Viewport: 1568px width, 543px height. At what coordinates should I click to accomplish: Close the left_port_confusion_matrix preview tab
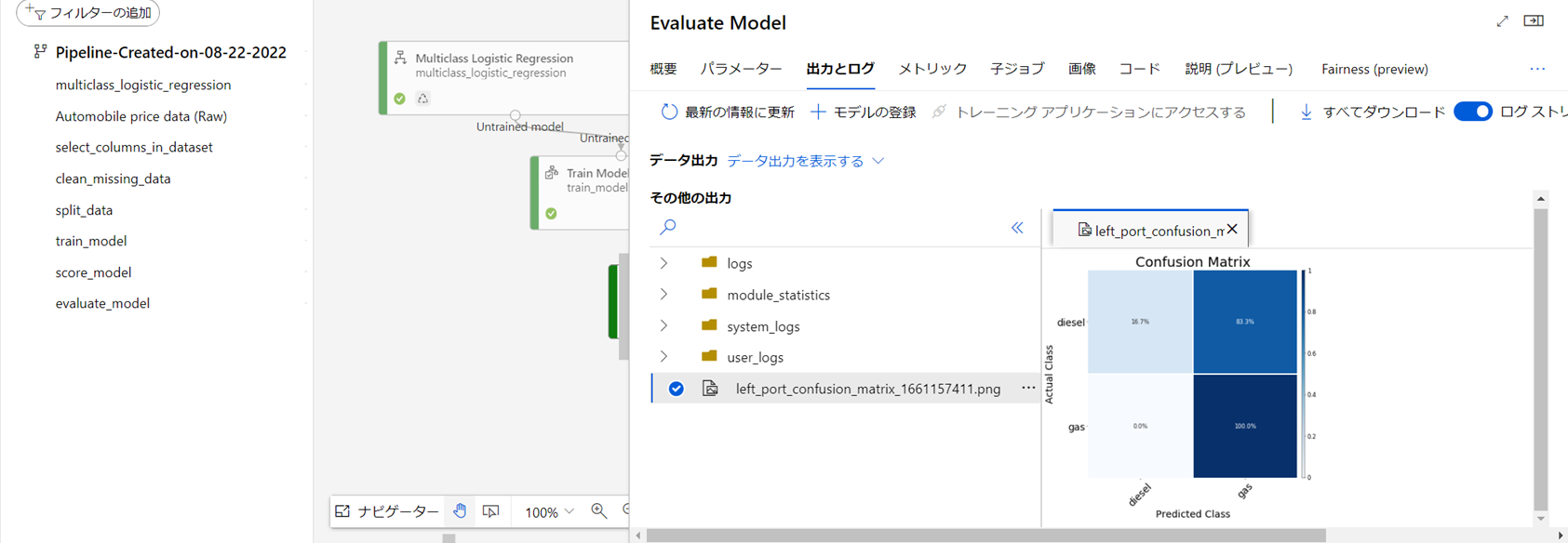pyautogui.click(x=1232, y=229)
